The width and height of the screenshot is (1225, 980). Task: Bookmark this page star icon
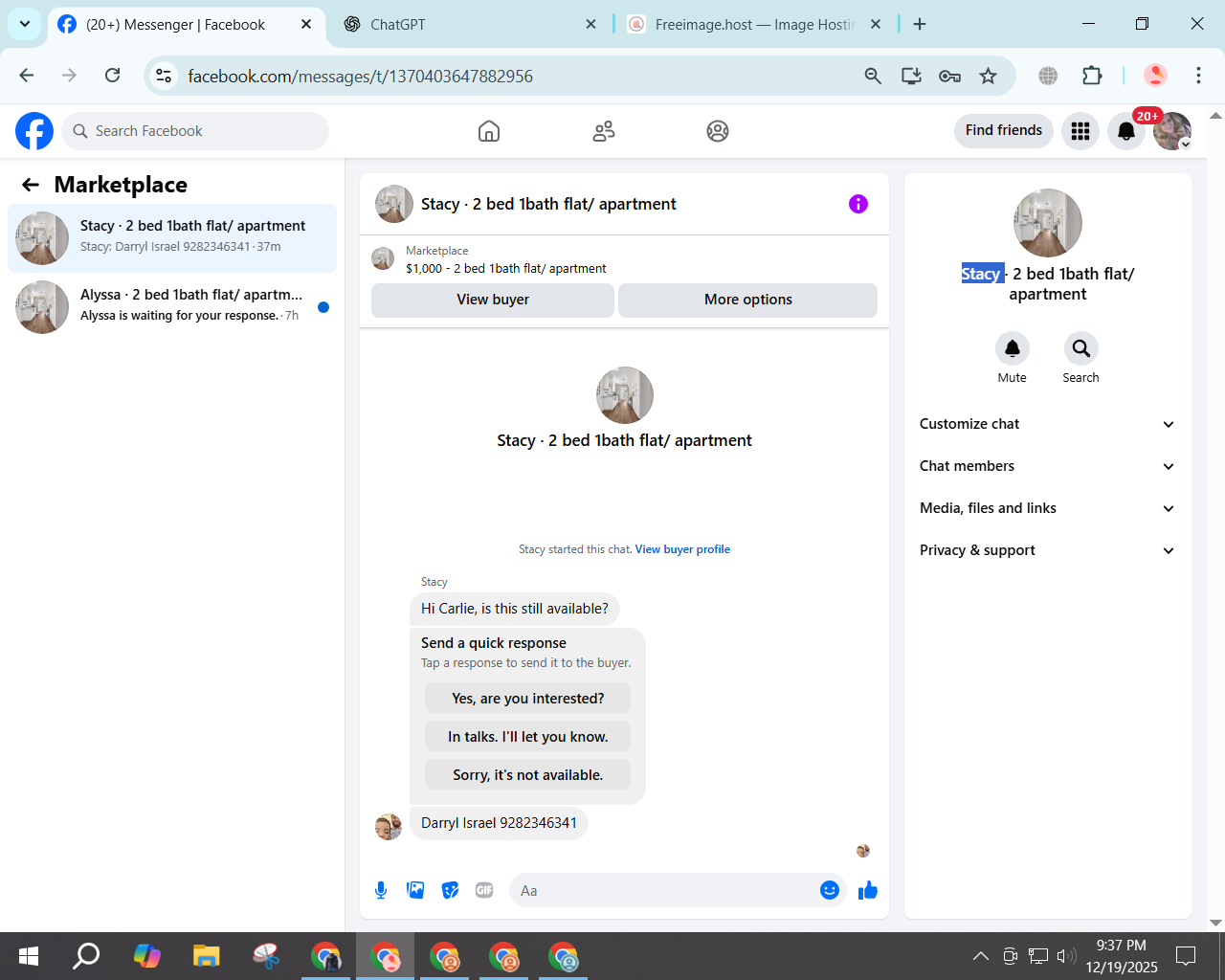pyautogui.click(x=989, y=76)
